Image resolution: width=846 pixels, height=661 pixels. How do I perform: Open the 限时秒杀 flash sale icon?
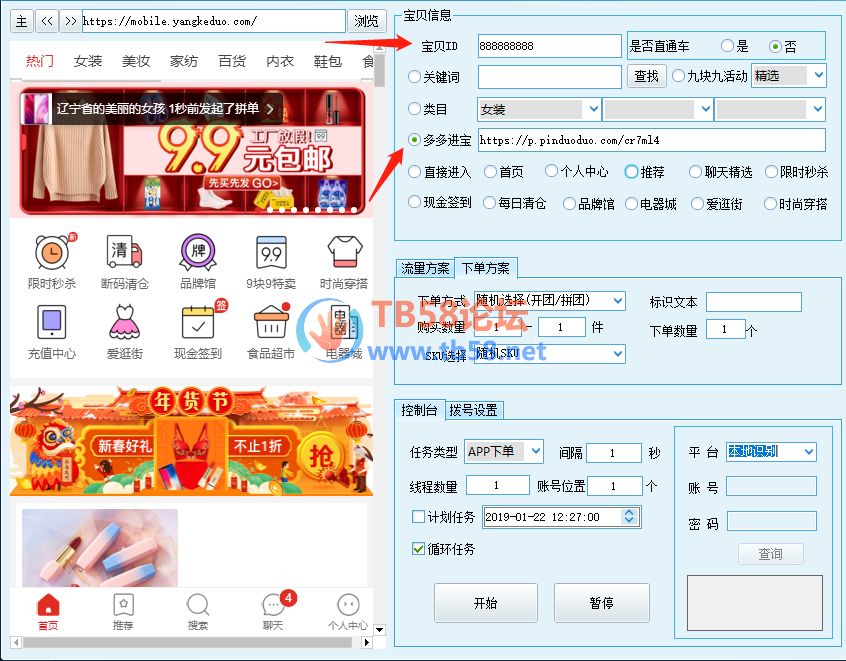(x=52, y=252)
